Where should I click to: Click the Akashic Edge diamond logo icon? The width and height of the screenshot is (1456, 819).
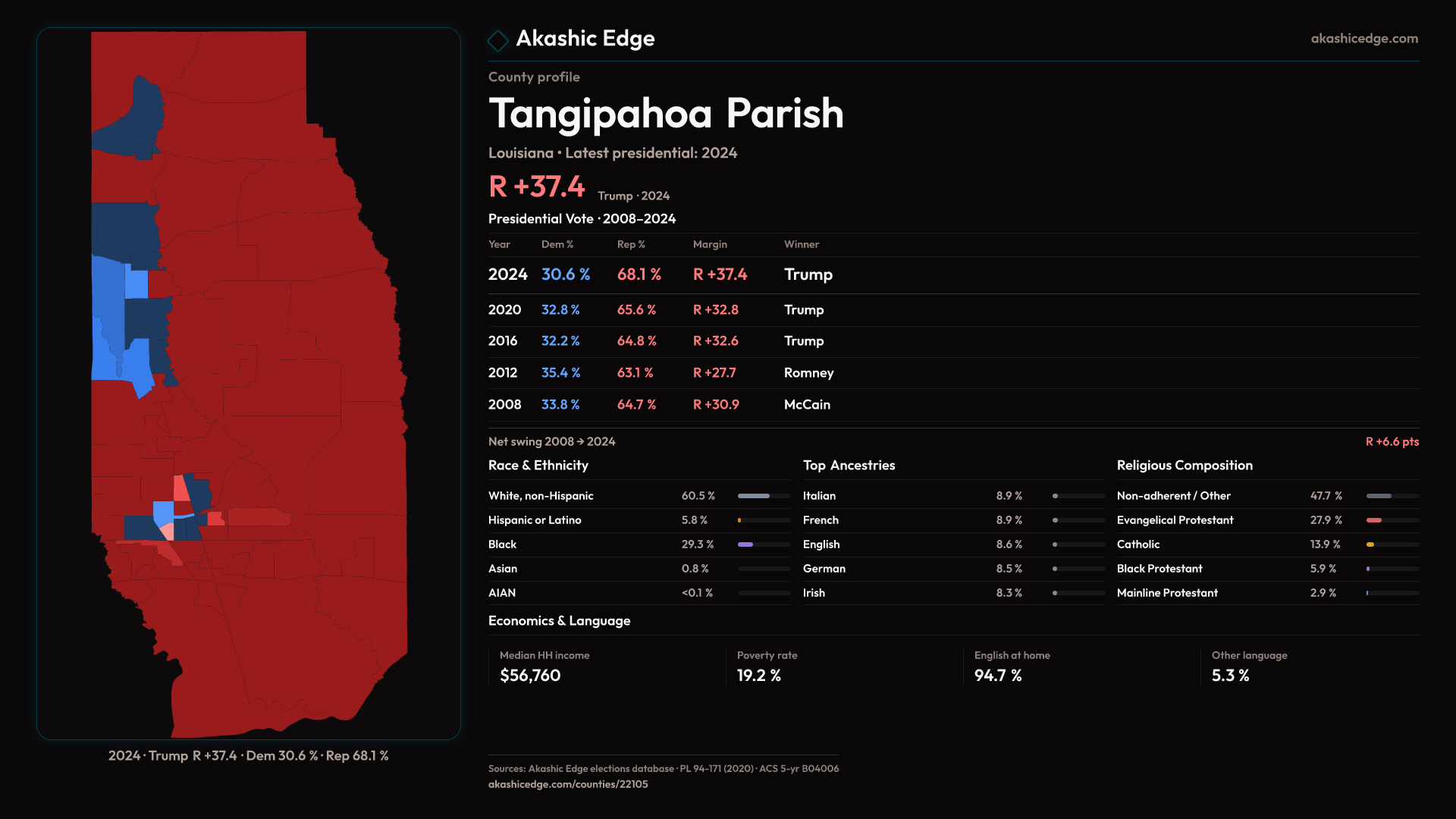click(498, 40)
